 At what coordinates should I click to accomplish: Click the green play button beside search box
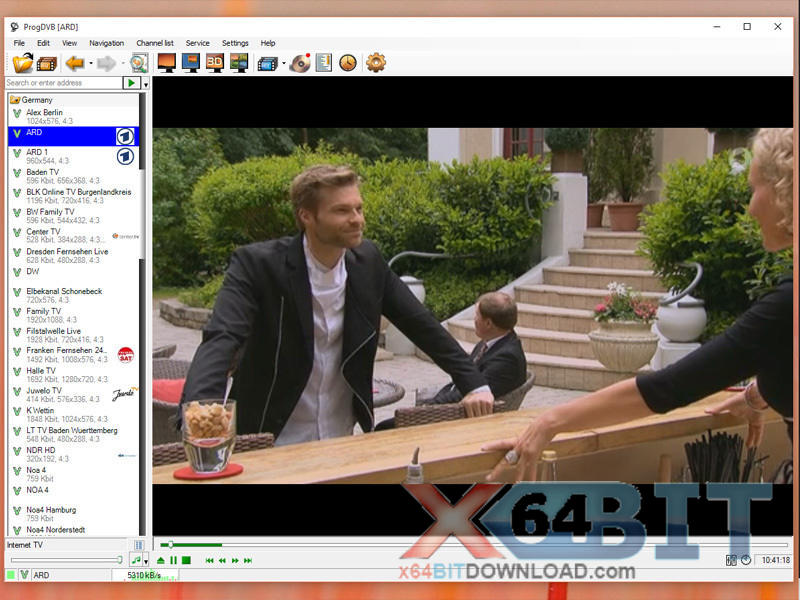(132, 83)
